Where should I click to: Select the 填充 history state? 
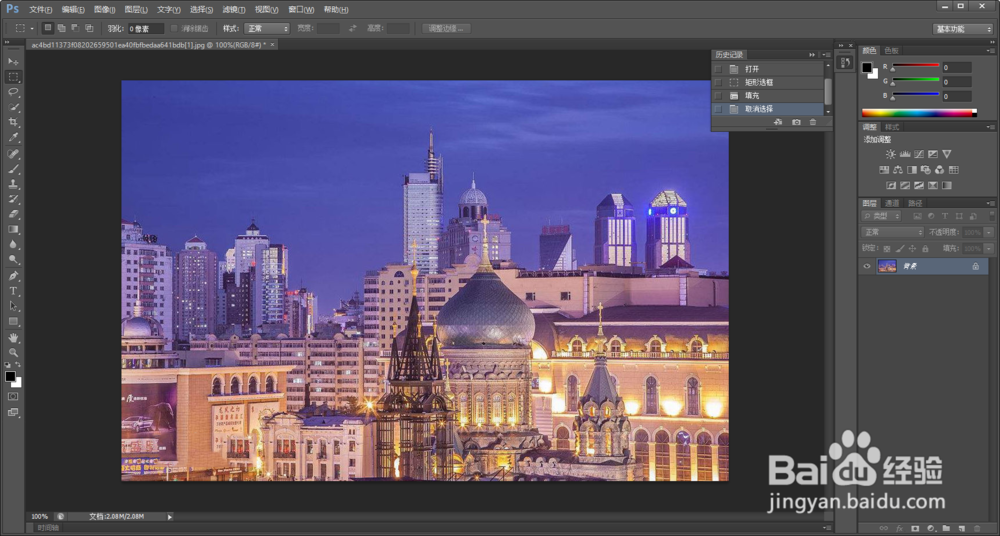[x=768, y=96]
